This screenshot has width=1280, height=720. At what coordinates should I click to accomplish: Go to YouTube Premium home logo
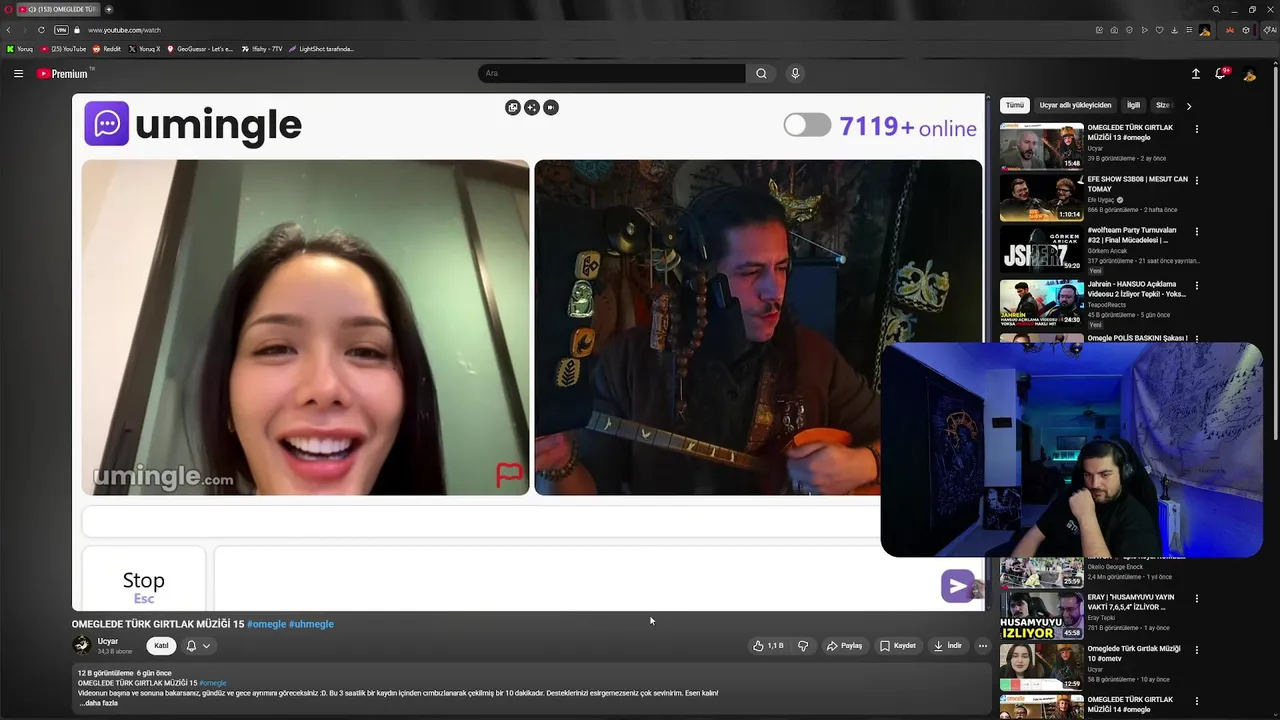click(63, 73)
